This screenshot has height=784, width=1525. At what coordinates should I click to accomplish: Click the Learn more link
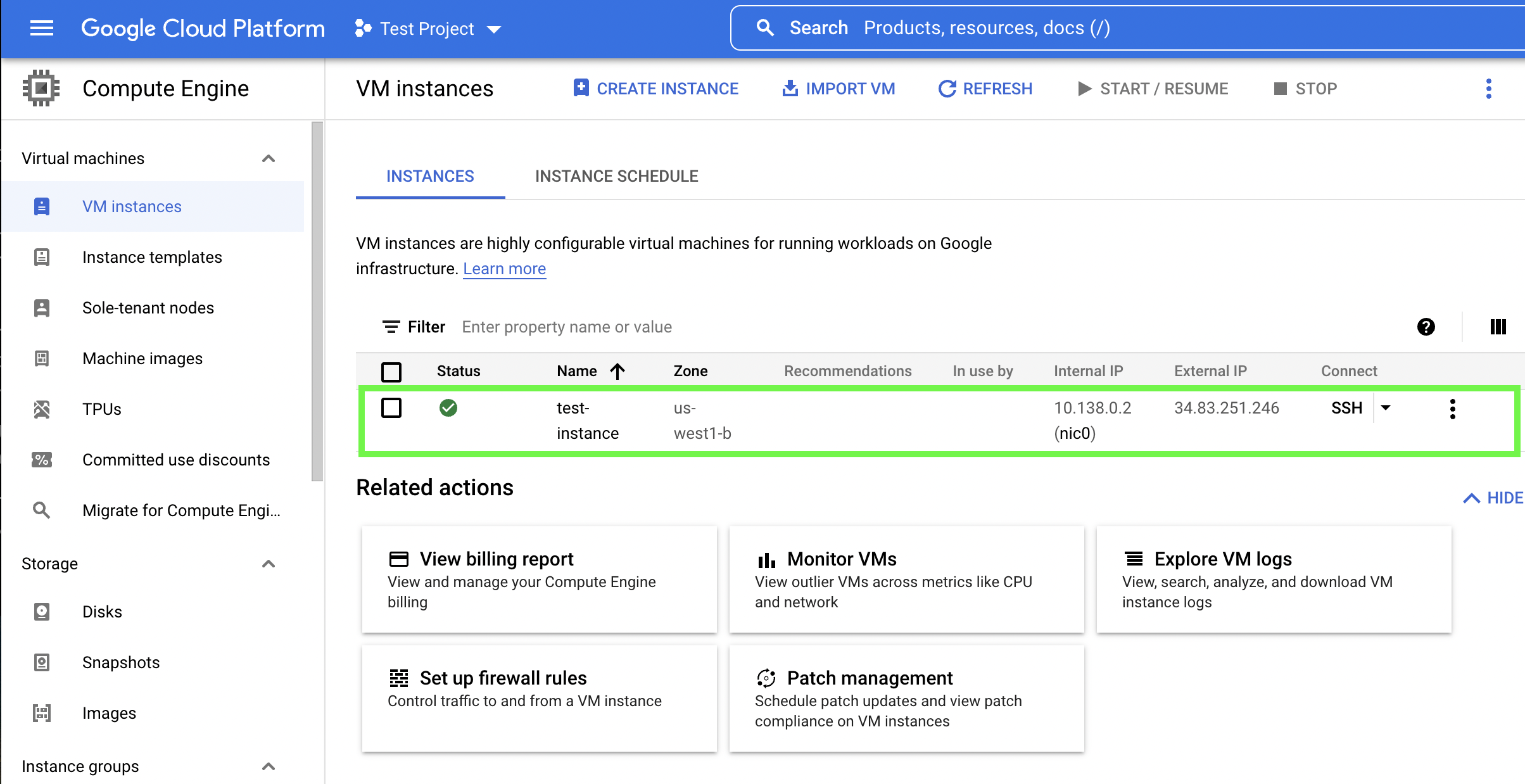tap(503, 269)
